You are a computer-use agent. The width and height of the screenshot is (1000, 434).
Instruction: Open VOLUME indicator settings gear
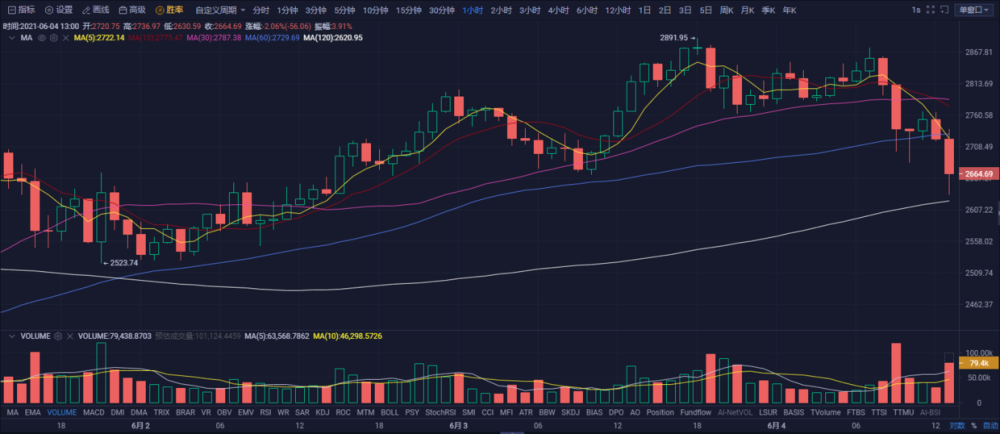[58, 335]
